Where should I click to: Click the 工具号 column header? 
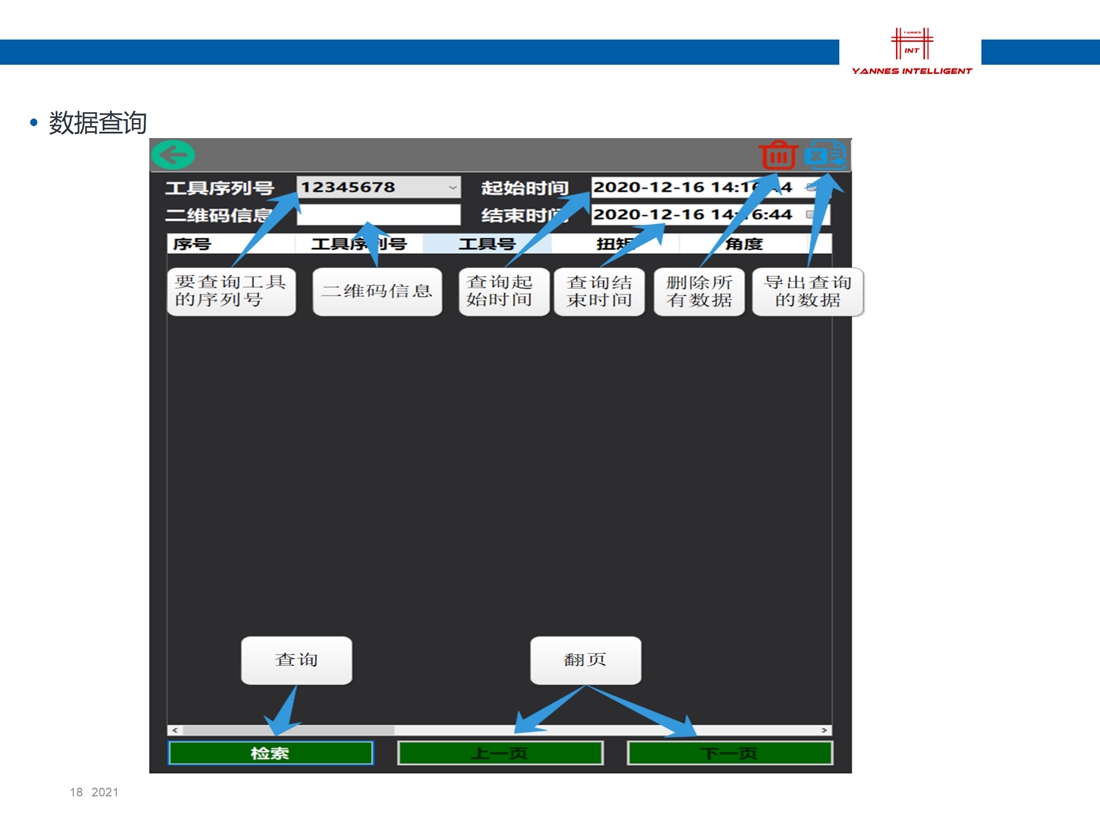coord(487,244)
